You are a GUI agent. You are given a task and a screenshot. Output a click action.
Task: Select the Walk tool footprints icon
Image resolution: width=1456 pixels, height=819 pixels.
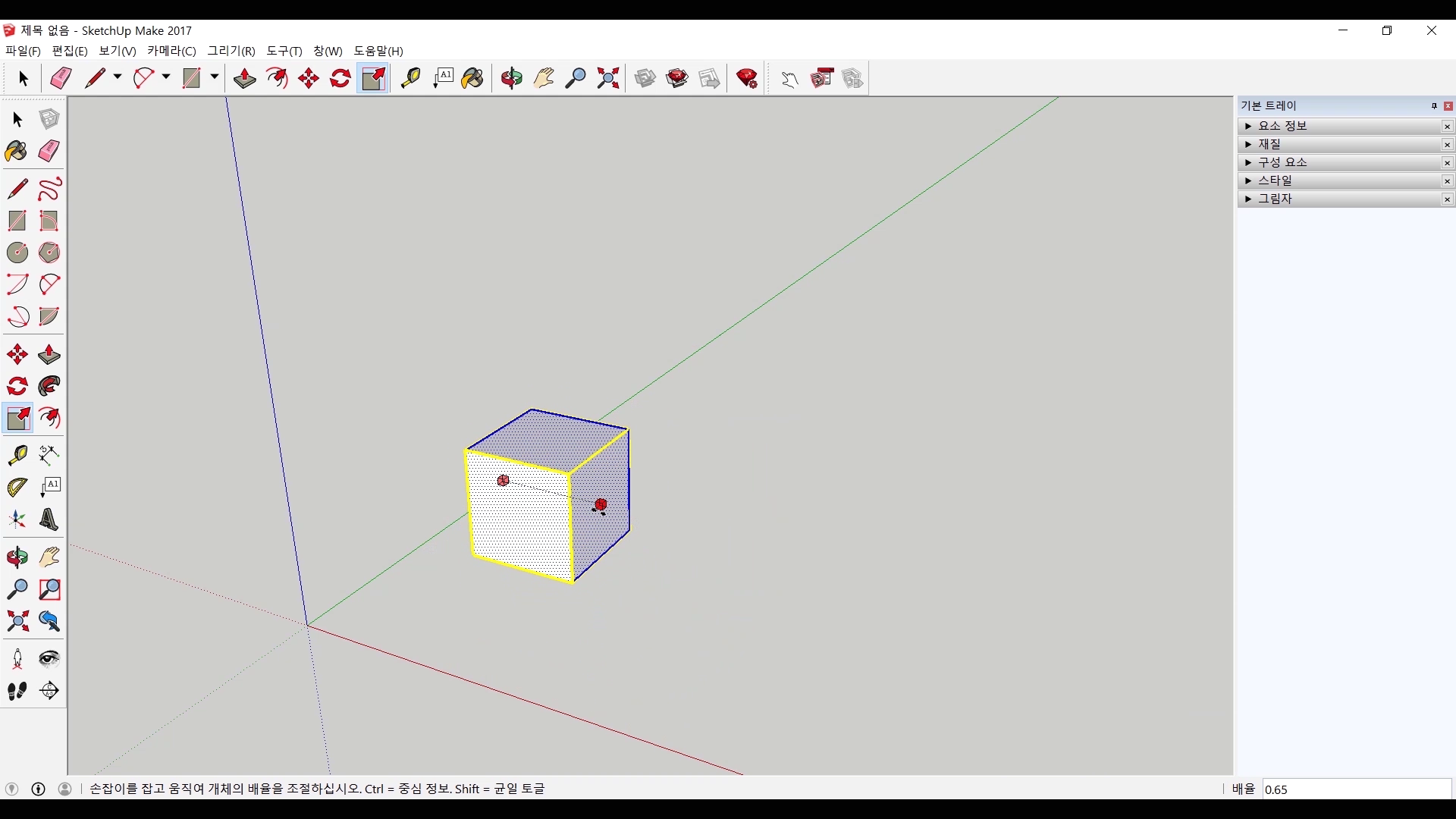tap(17, 691)
